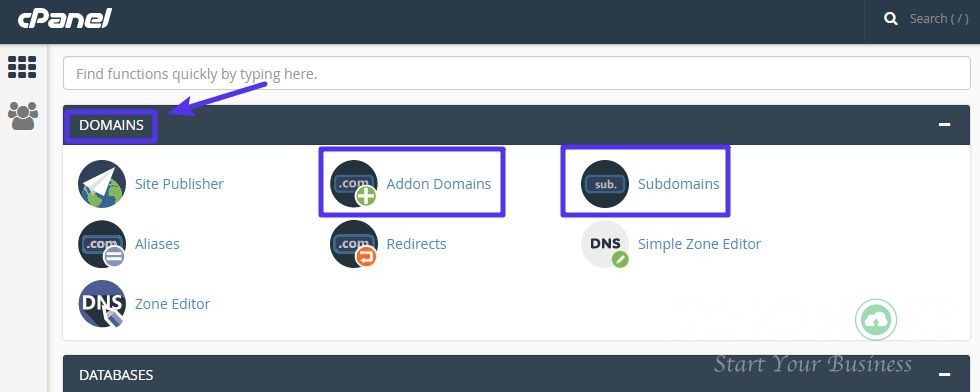Viewport: 980px width, 392px height.
Task: Open the Subdomains link
Action: coord(679,184)
